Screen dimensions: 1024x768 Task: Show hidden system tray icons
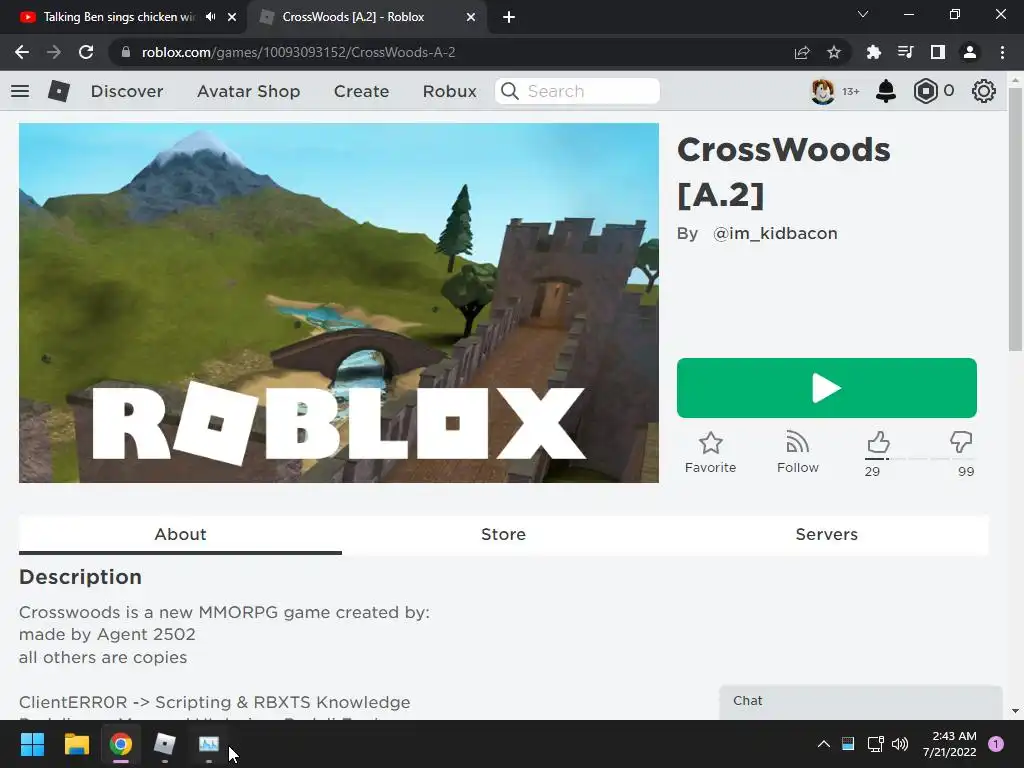(x=824, y=744)
